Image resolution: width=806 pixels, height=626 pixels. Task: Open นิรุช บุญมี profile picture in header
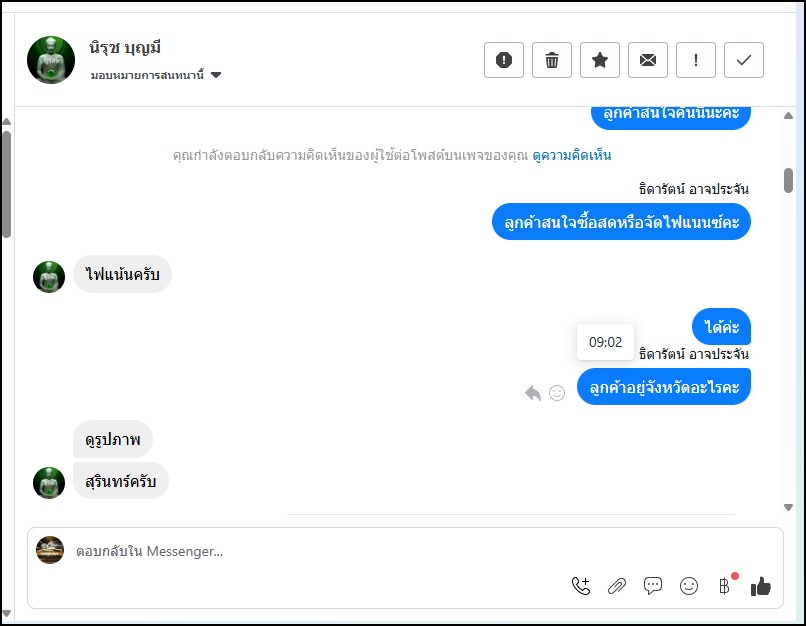(51, 60)
